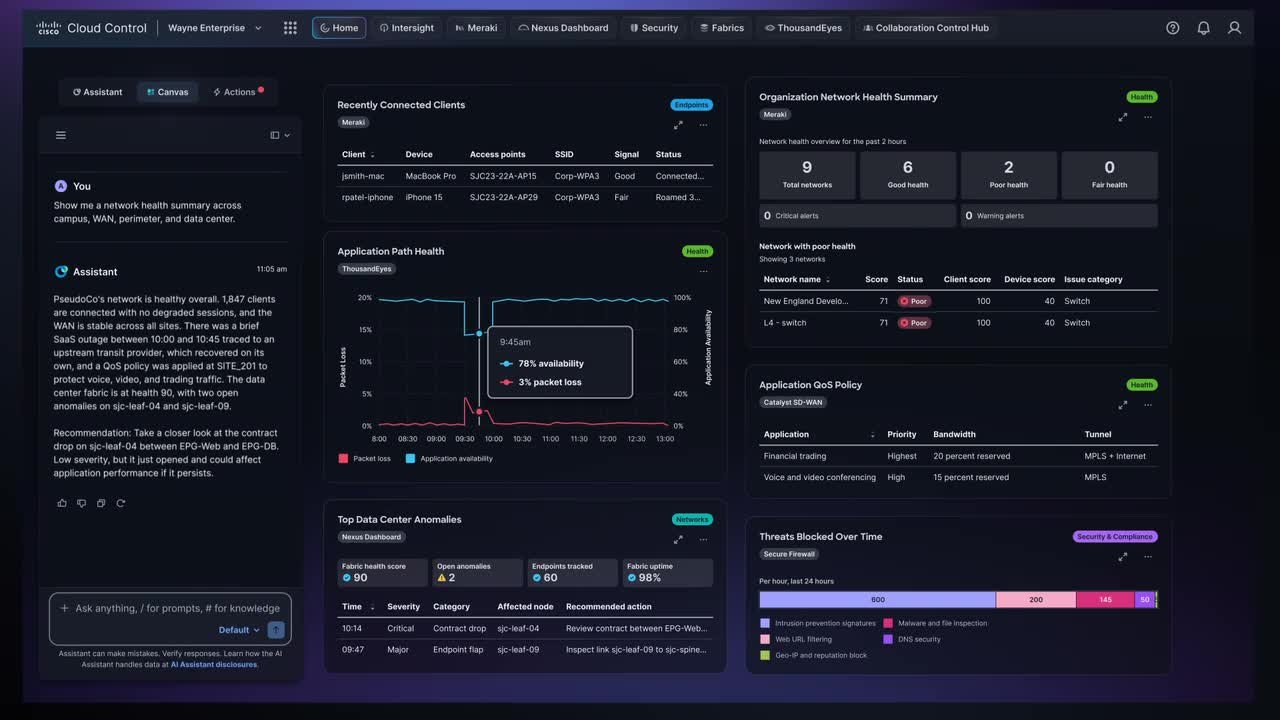Regenerate the assistant response
This screenshot has width=1280, height=720.
[x=121, y=503]
